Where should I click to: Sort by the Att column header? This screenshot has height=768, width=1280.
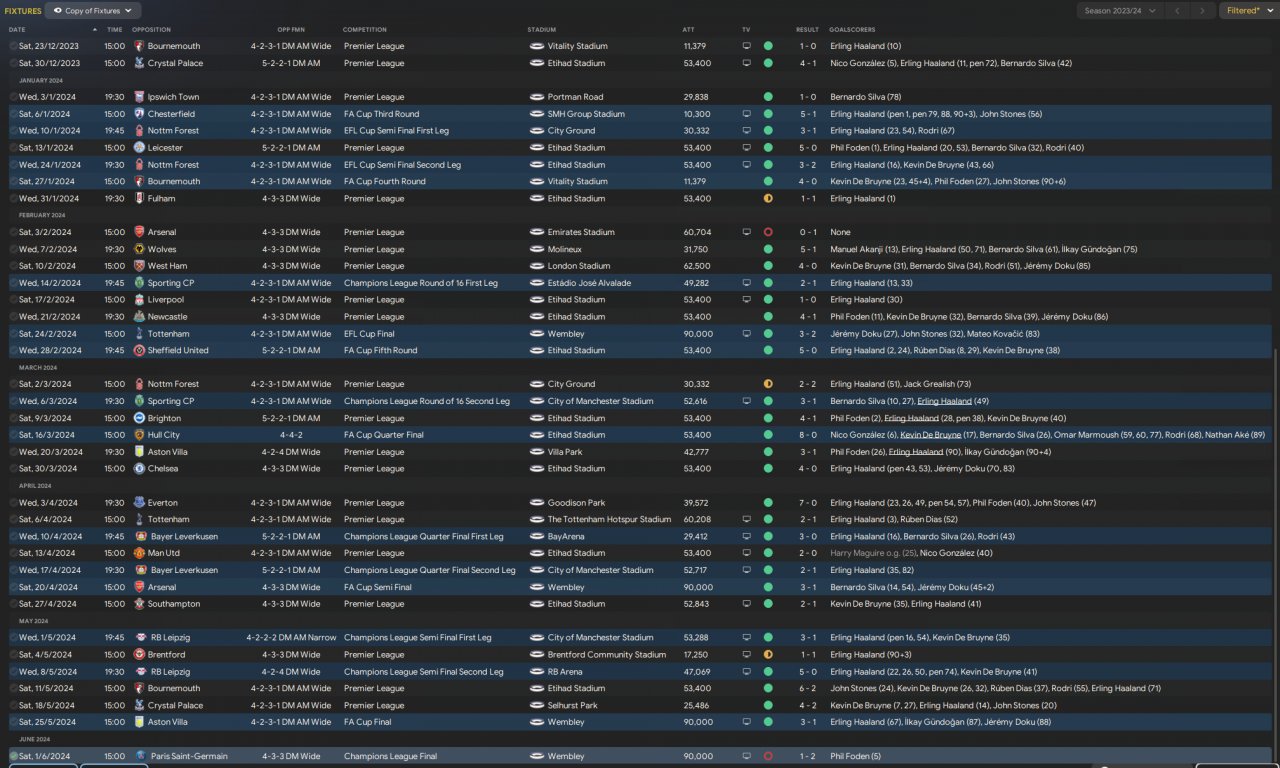[x=688, y=30]
